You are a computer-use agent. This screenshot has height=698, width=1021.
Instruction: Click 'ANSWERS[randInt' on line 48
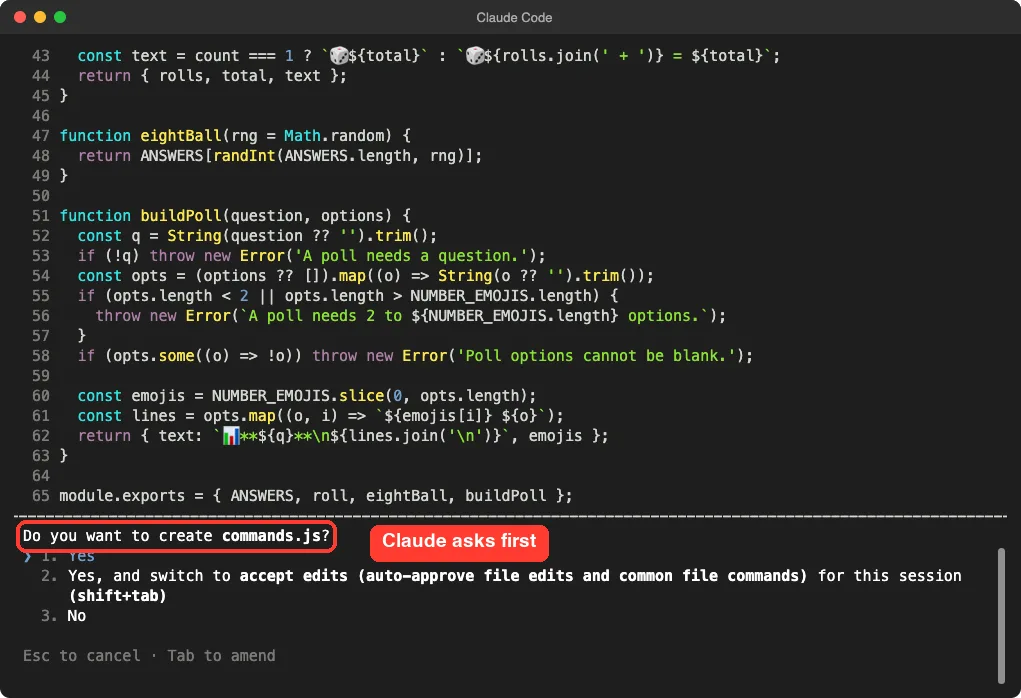tap(208, 156)
